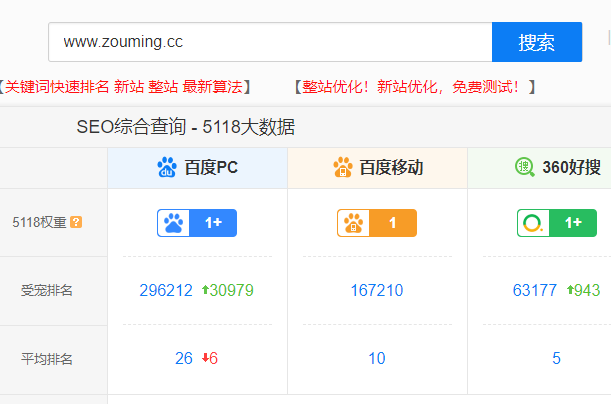Click the 360 ring icon inside green badge
The width and height of the screenshot is (611, 404).
pyautogui.click(x=533, y=223)
